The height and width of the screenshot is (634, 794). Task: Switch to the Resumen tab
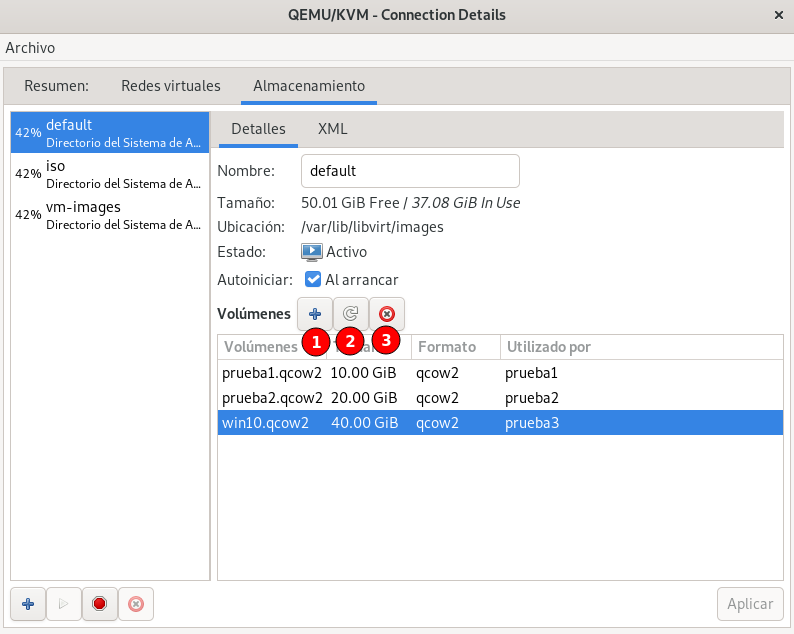(56, 86)
